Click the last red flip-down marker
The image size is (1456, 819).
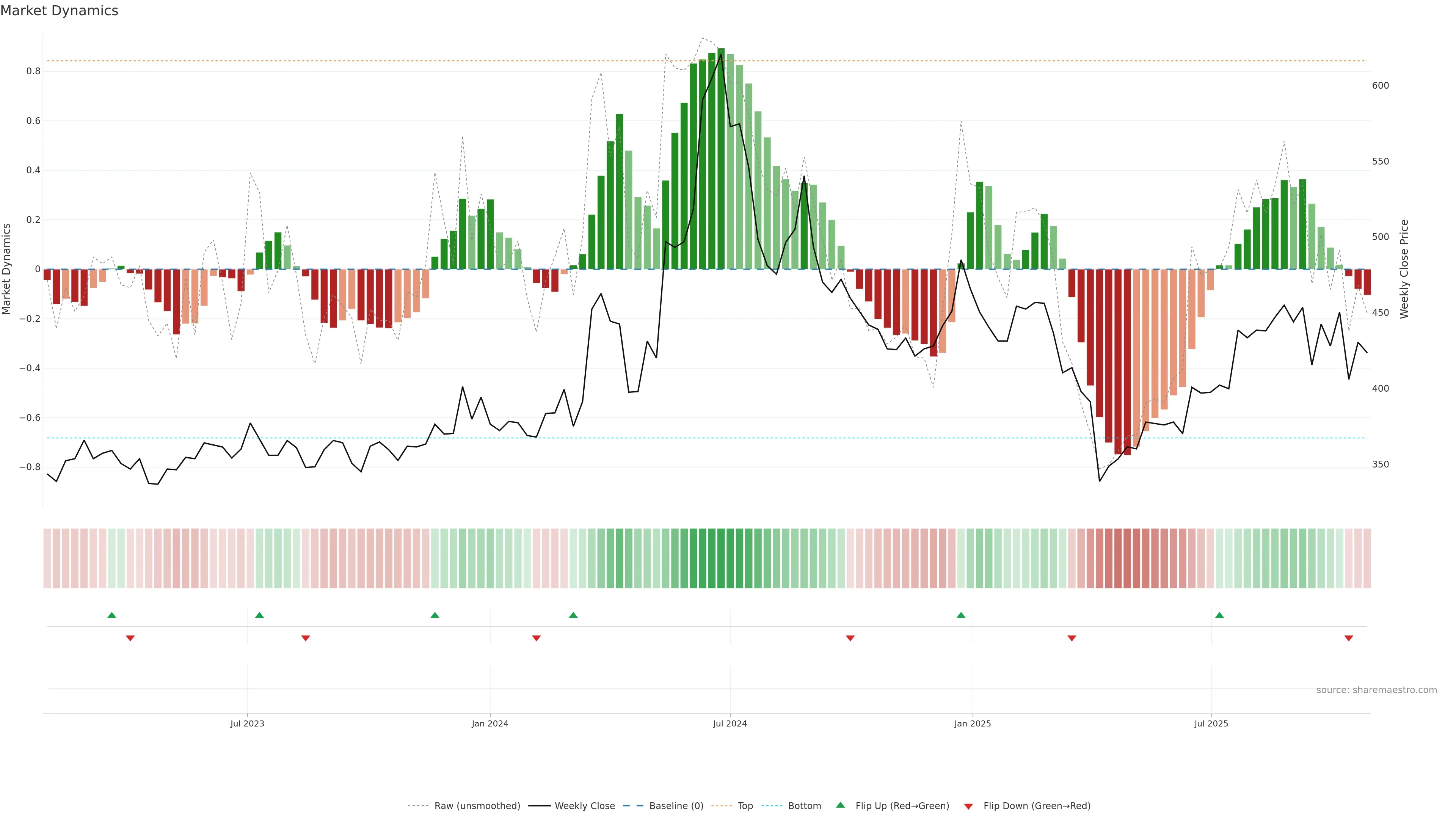tap(1349, 638)
